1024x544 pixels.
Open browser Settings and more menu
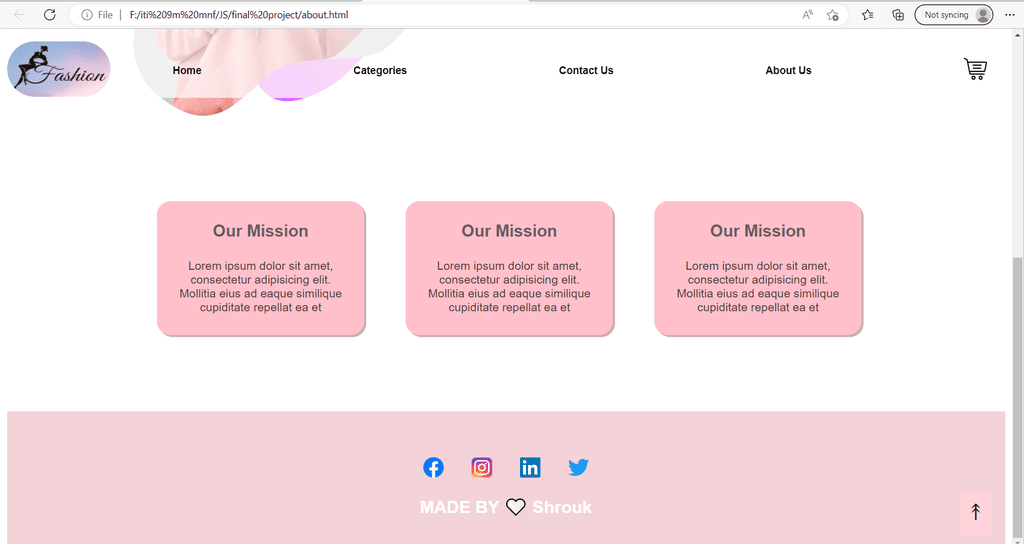click(x=1010, y=14)
